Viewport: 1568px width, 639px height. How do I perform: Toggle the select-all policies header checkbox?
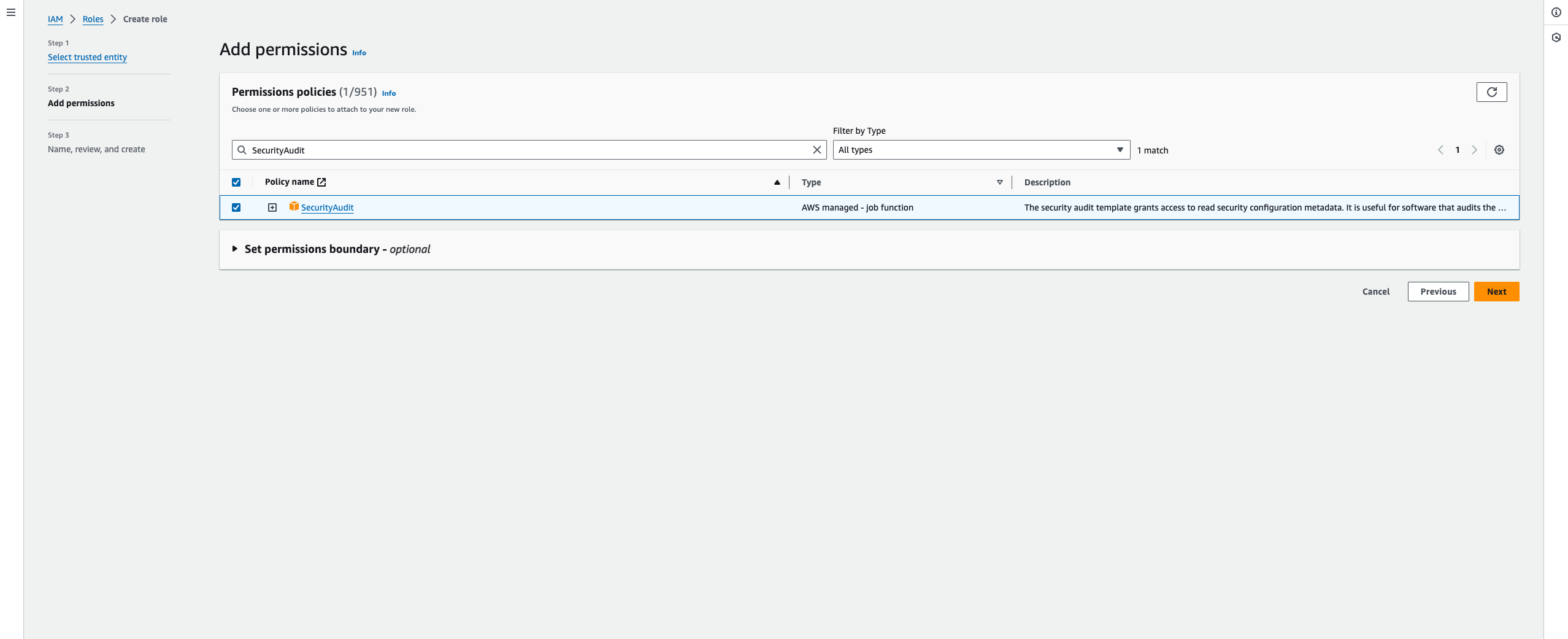coord(236,182)
